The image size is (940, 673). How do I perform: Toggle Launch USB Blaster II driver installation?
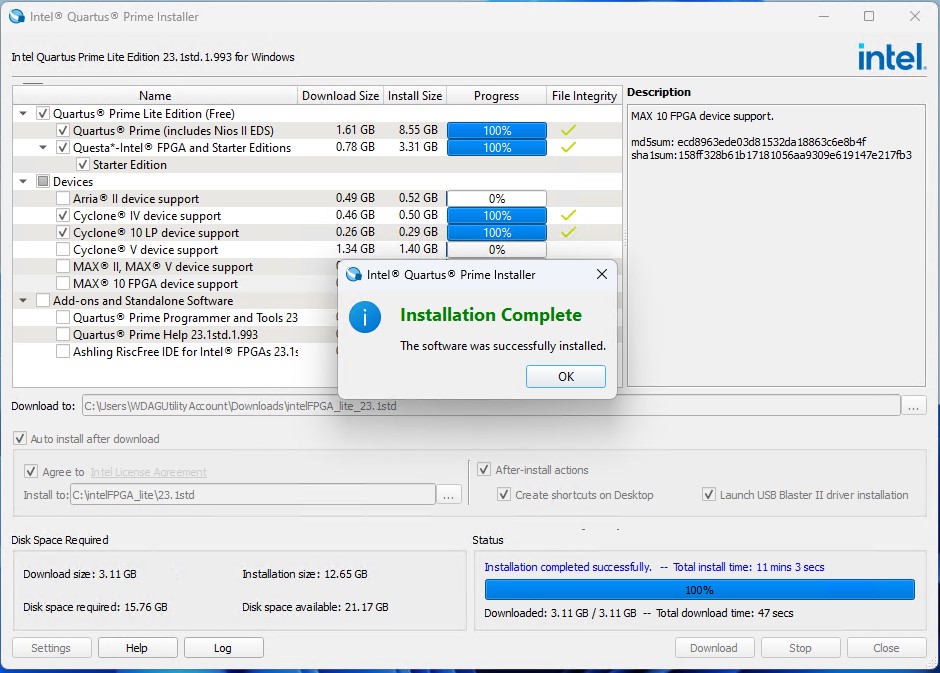tap(709, 494)
